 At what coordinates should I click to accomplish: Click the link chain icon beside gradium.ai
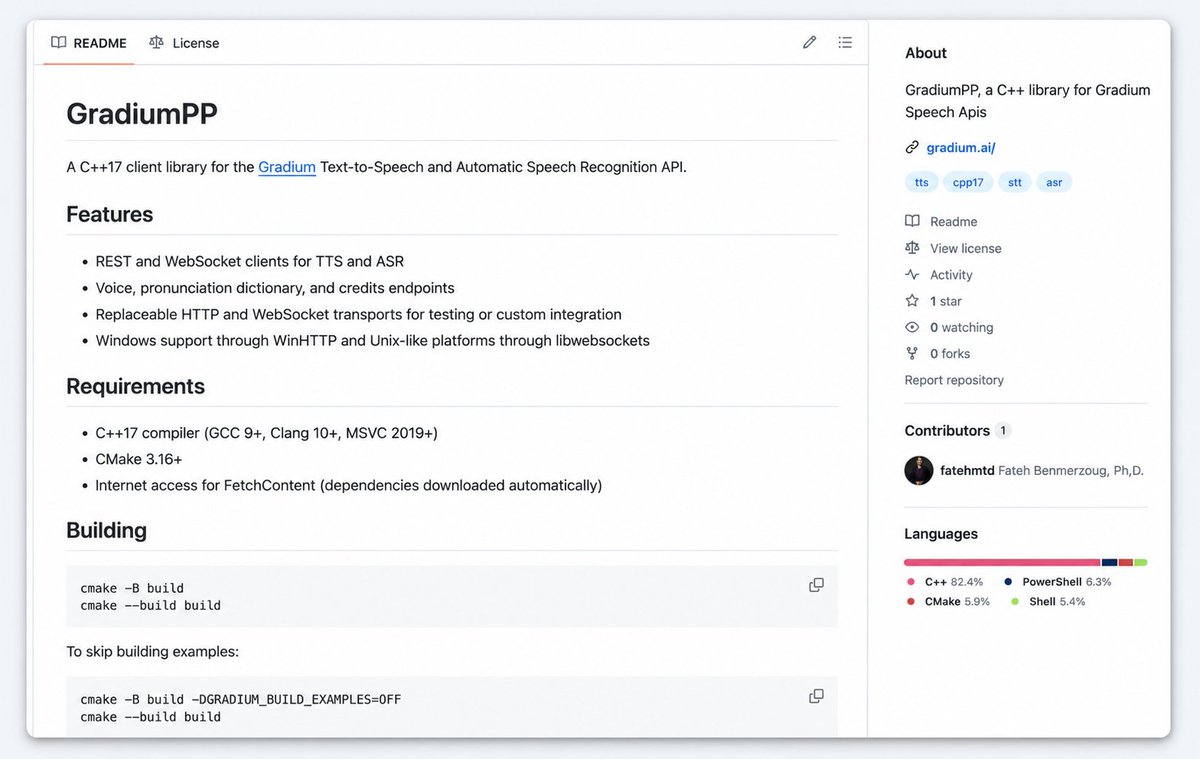(912, 148)
